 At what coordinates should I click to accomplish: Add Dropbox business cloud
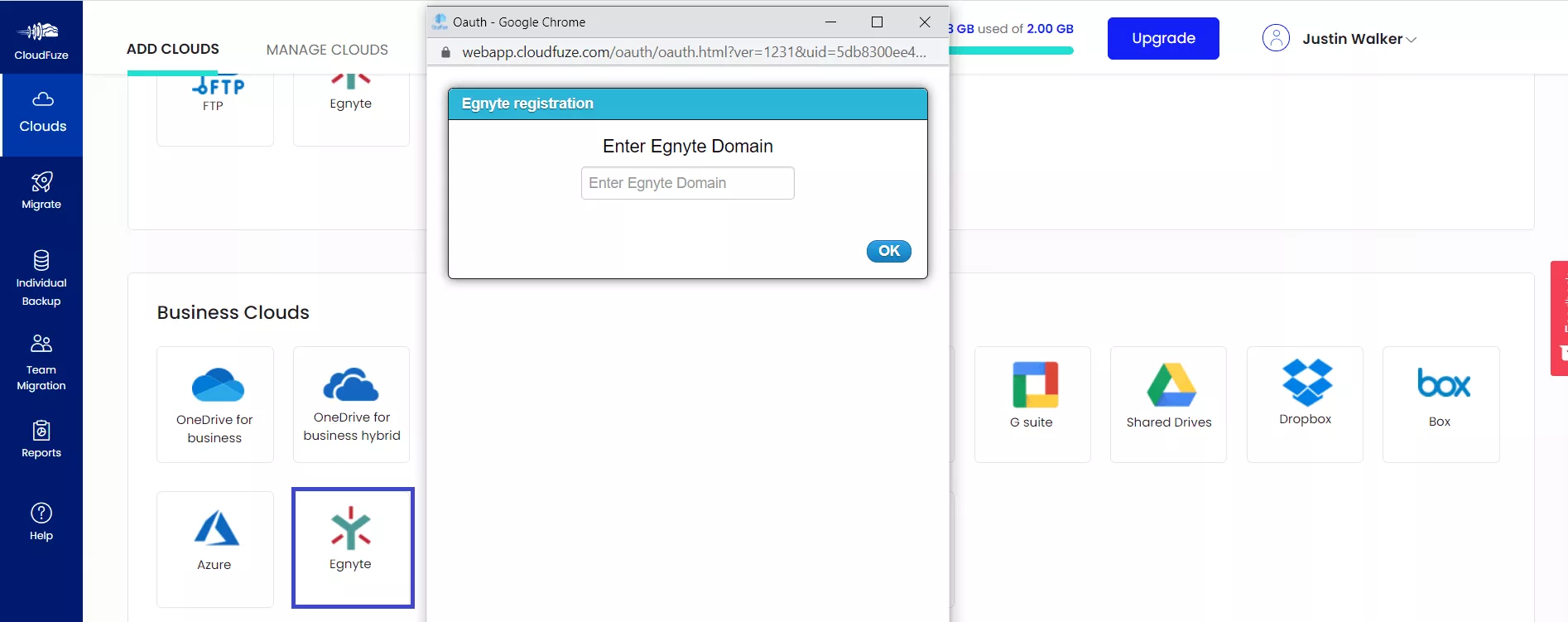point(1305,404)
